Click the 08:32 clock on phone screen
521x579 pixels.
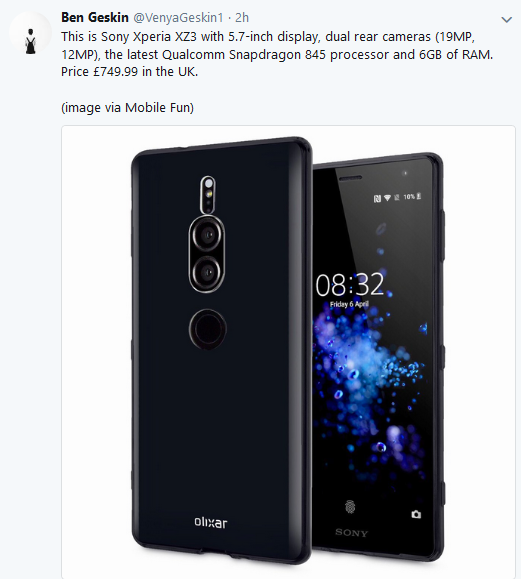[350, 285]
